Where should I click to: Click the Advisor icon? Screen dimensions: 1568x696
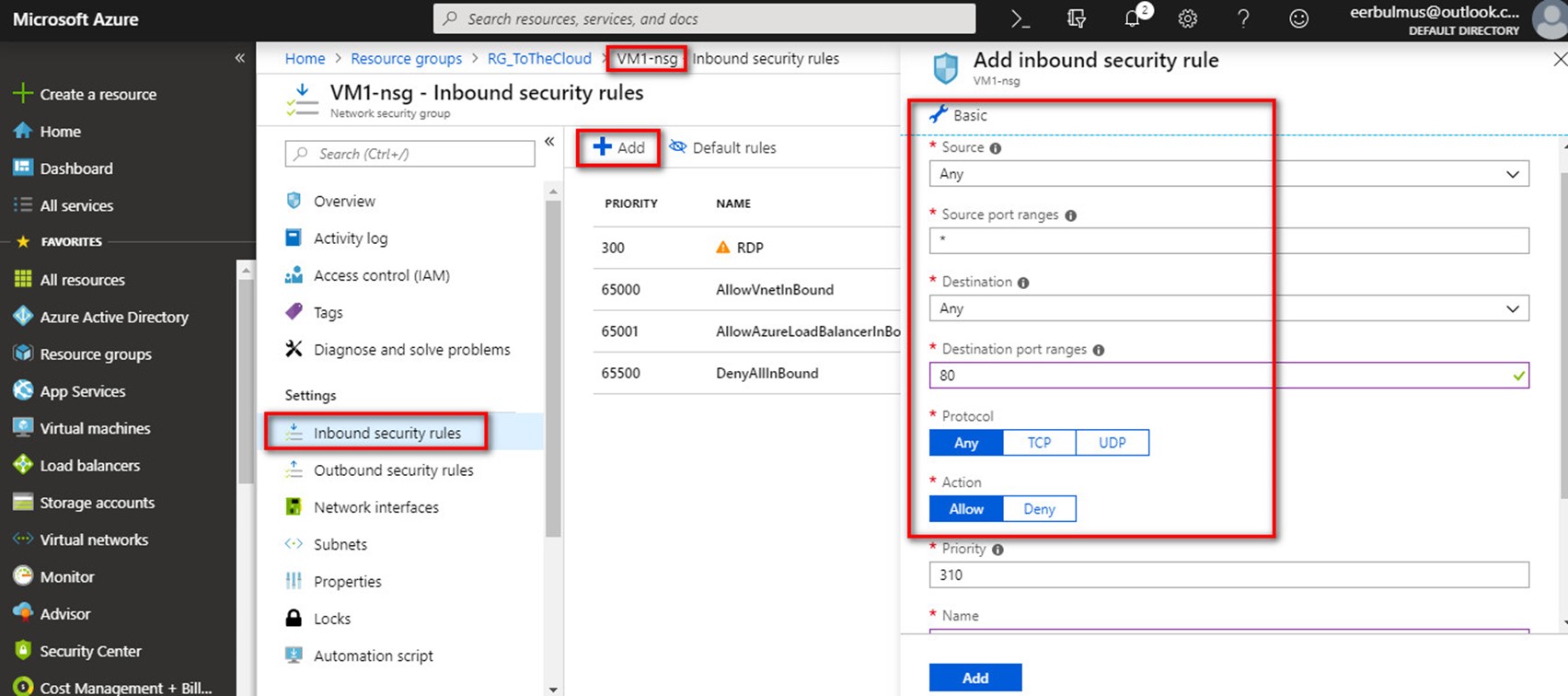[23, 613]
